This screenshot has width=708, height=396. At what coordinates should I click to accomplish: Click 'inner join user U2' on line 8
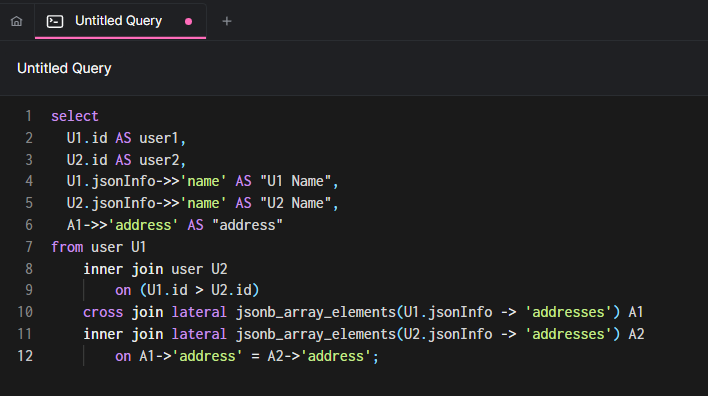click(x=155, y=269)
